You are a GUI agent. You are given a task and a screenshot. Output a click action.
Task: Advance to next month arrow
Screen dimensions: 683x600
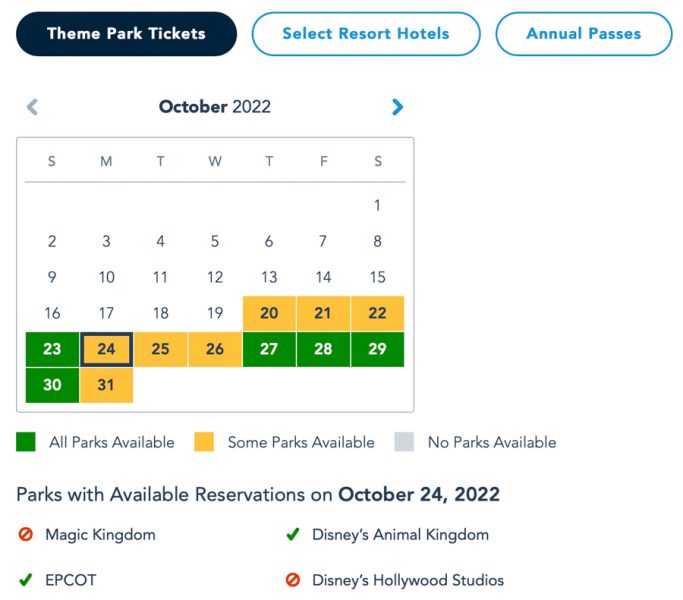point(398,107)
